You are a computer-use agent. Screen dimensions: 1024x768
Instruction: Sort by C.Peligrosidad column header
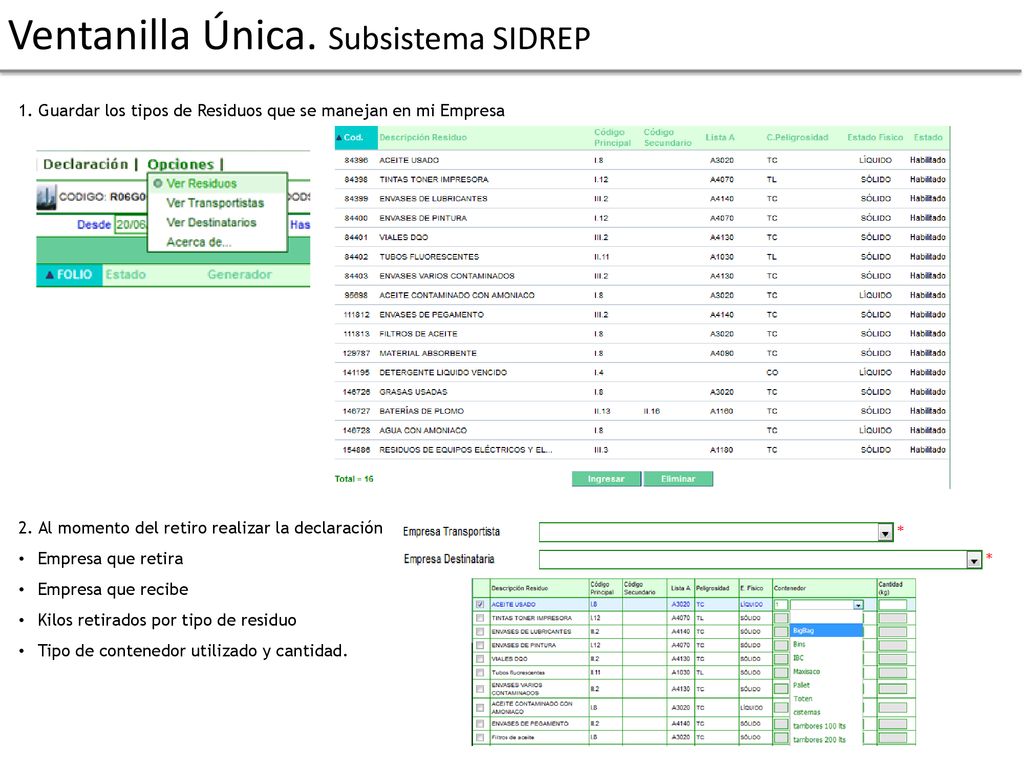point(797,138)
